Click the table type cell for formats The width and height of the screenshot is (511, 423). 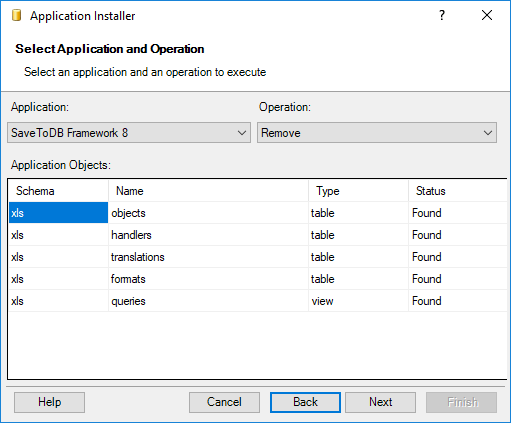358,279
